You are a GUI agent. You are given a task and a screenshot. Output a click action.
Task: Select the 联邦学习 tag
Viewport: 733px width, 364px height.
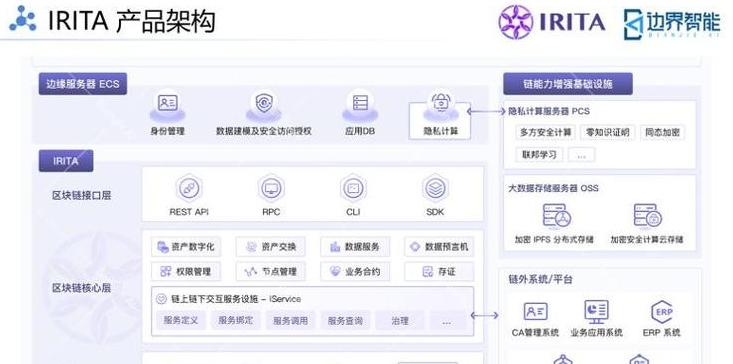point(539,155)
